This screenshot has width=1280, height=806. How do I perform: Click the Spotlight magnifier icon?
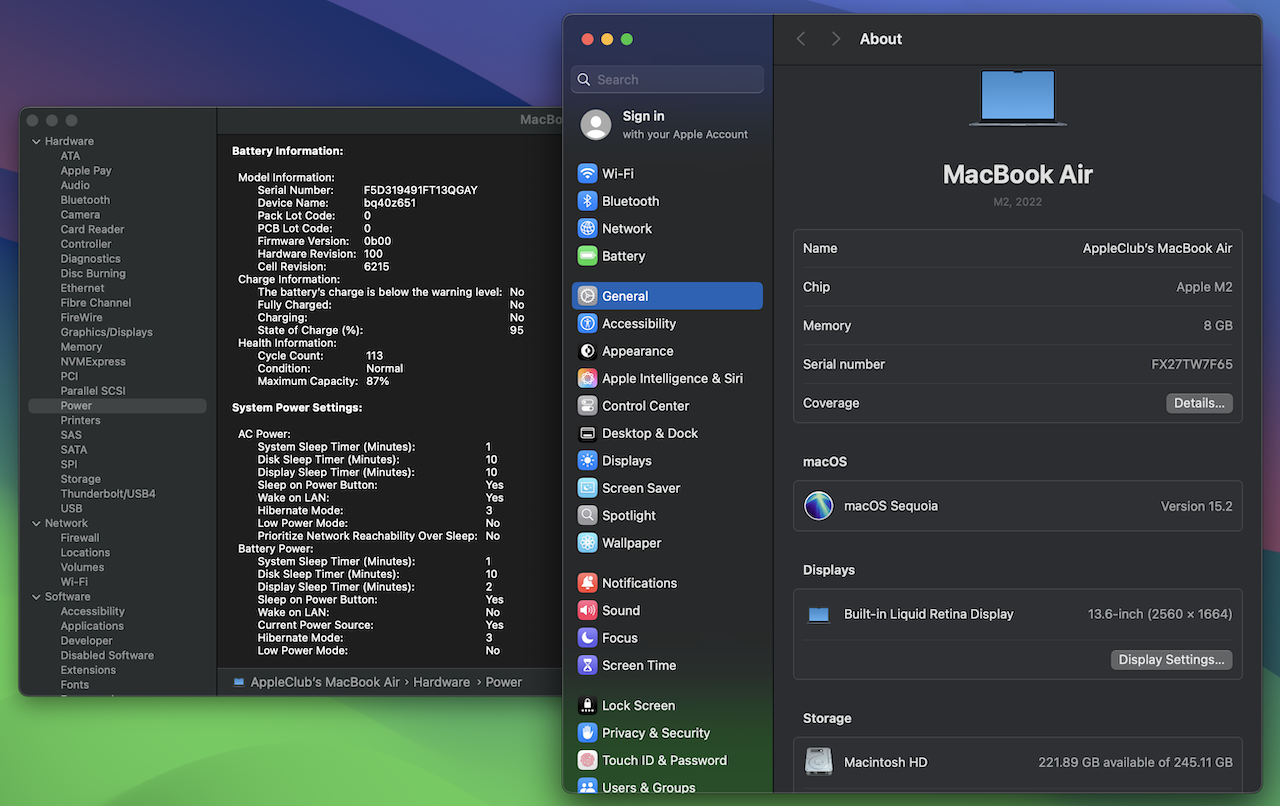click(x=587, y=516)
